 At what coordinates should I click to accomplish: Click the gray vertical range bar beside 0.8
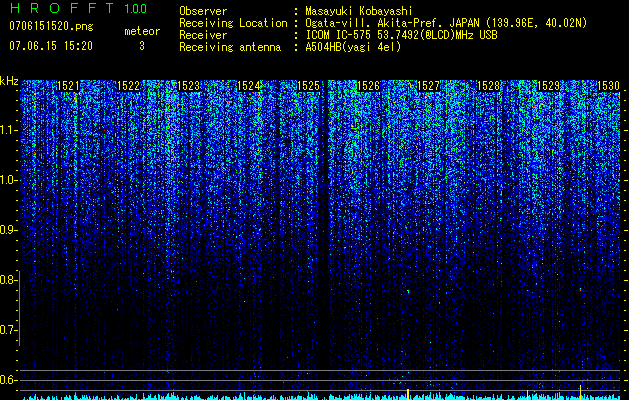(19, 308)
